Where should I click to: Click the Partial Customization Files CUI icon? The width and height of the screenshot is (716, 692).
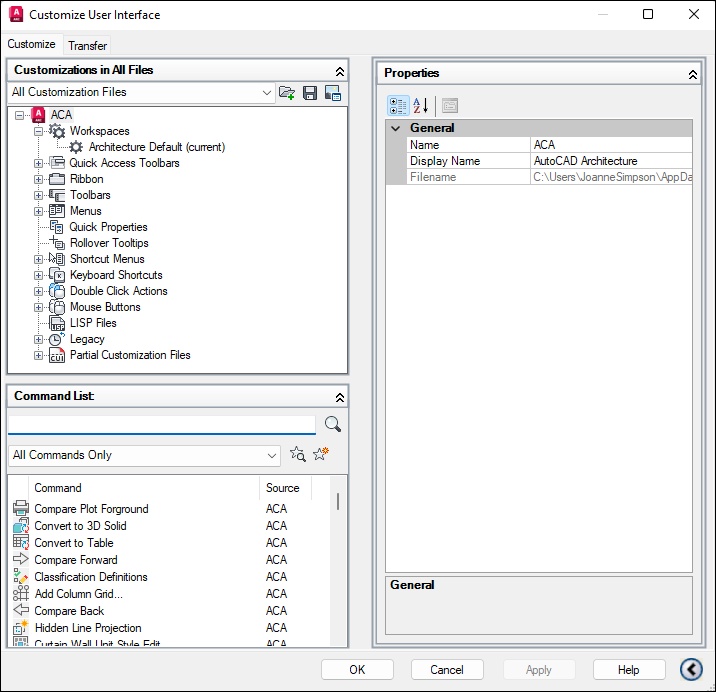pyautogui.click(x=57, y=355)
